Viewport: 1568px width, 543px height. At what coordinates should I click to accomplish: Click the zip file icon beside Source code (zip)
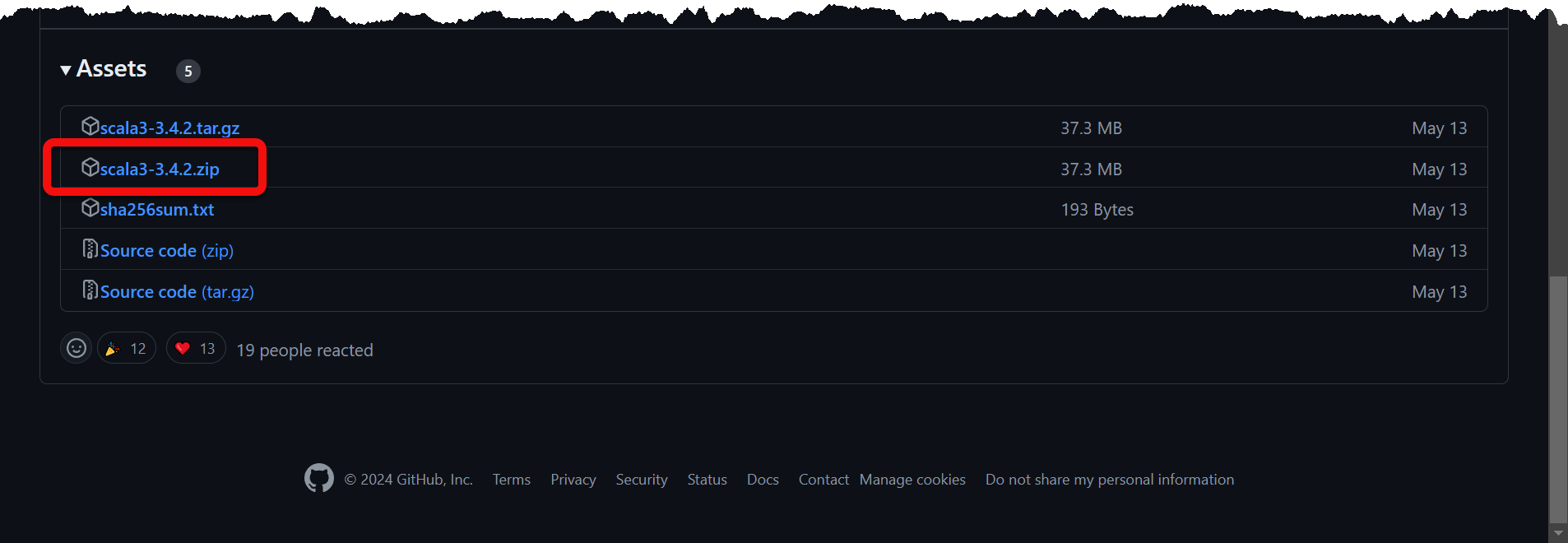click(x=90, y=249)
